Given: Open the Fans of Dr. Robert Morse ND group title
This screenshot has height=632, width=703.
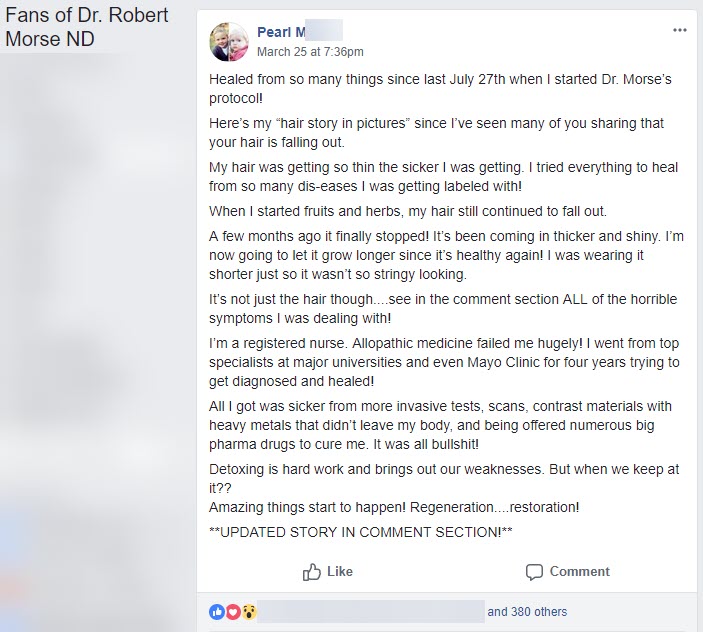Looking at the screenshot, I should [87, 28].
